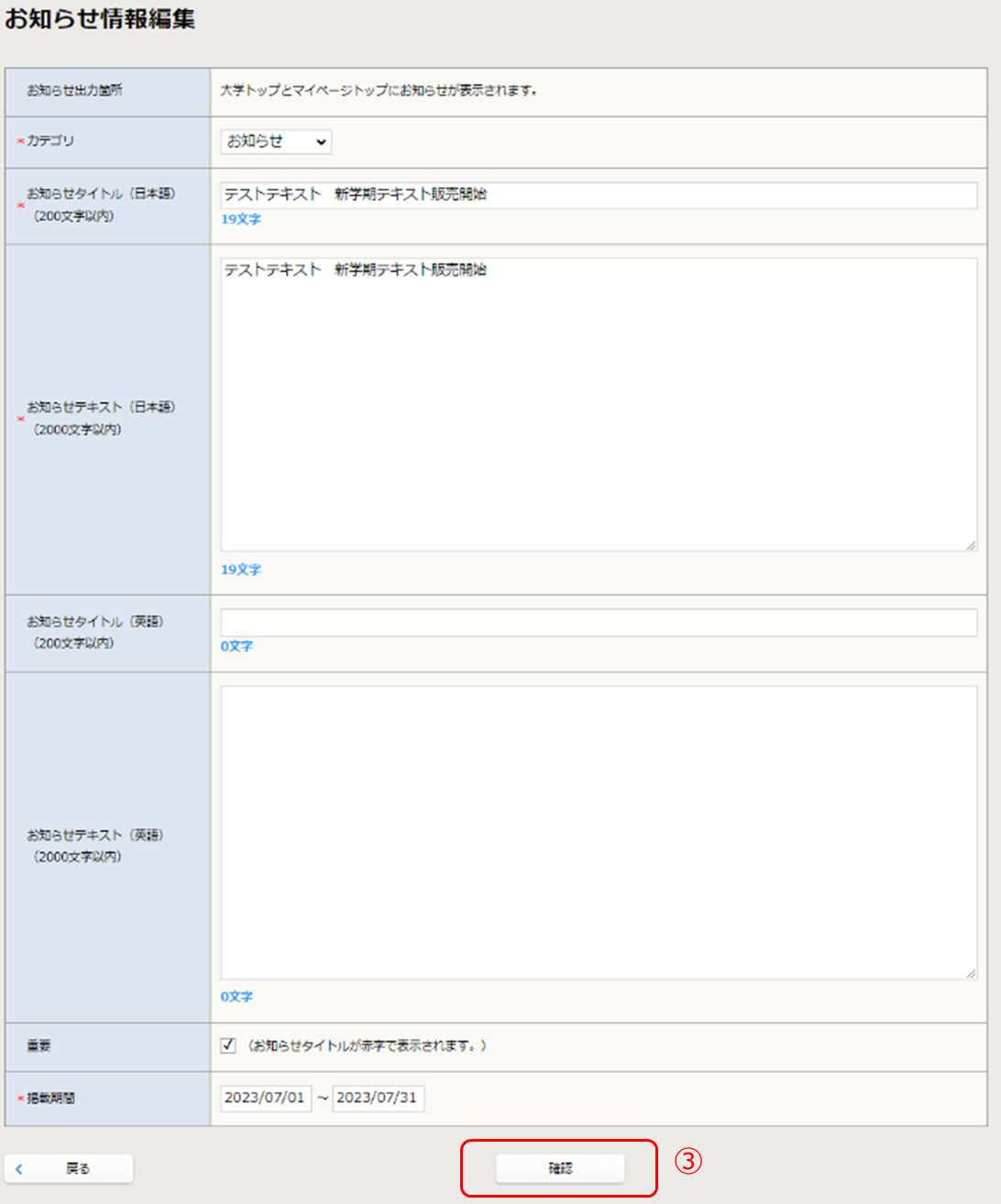Screen dimensions: 1001x1204
Task: Grab the English text area resize handle
Action: [971, 973]
